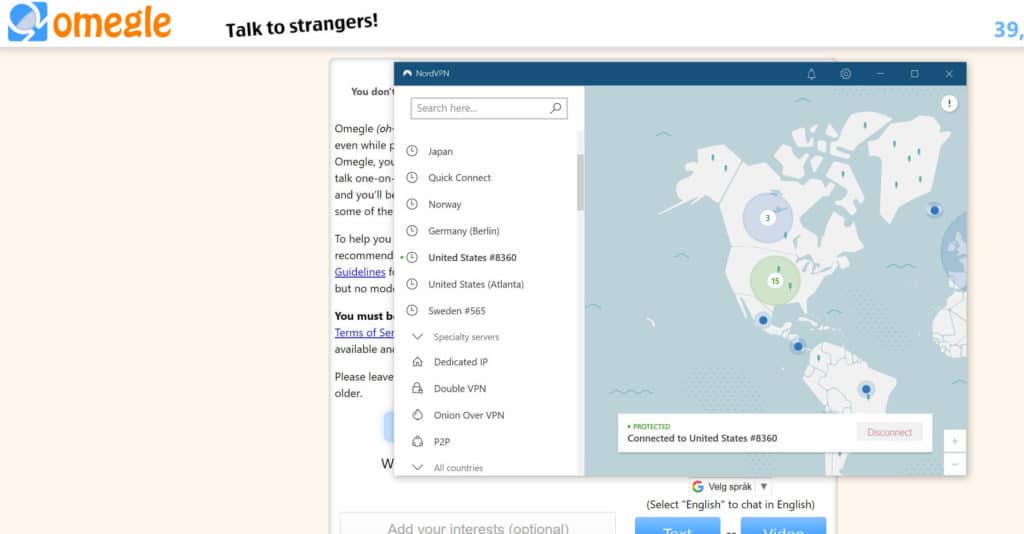Select United States #8360 entry

click(x=472, y=258)
